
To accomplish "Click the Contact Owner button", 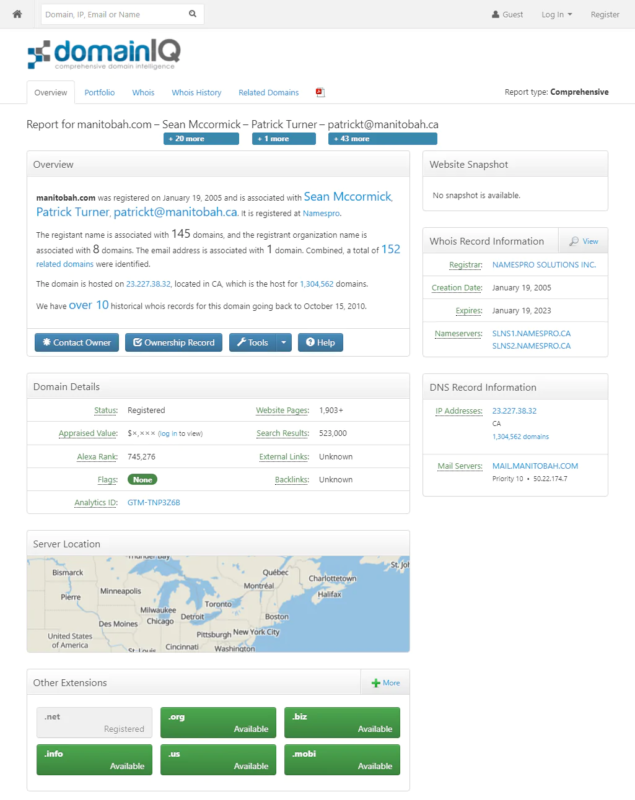I will click(77, 342).
